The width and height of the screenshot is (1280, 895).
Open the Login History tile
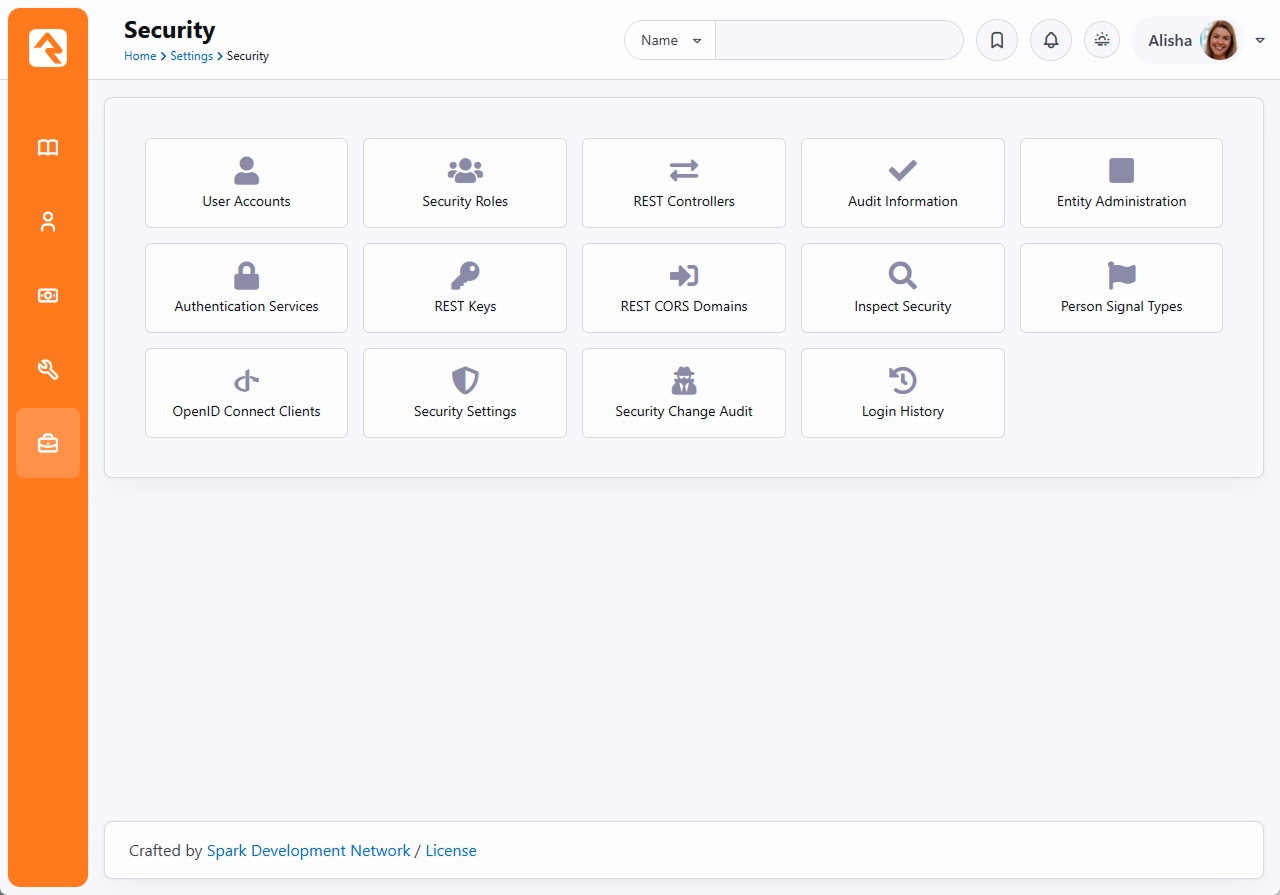[902, 393]
